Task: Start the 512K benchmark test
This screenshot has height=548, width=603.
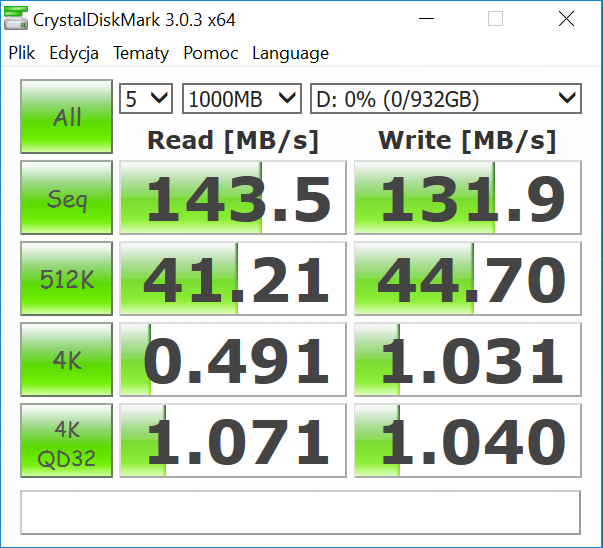Action: click(x=67, y=278)
